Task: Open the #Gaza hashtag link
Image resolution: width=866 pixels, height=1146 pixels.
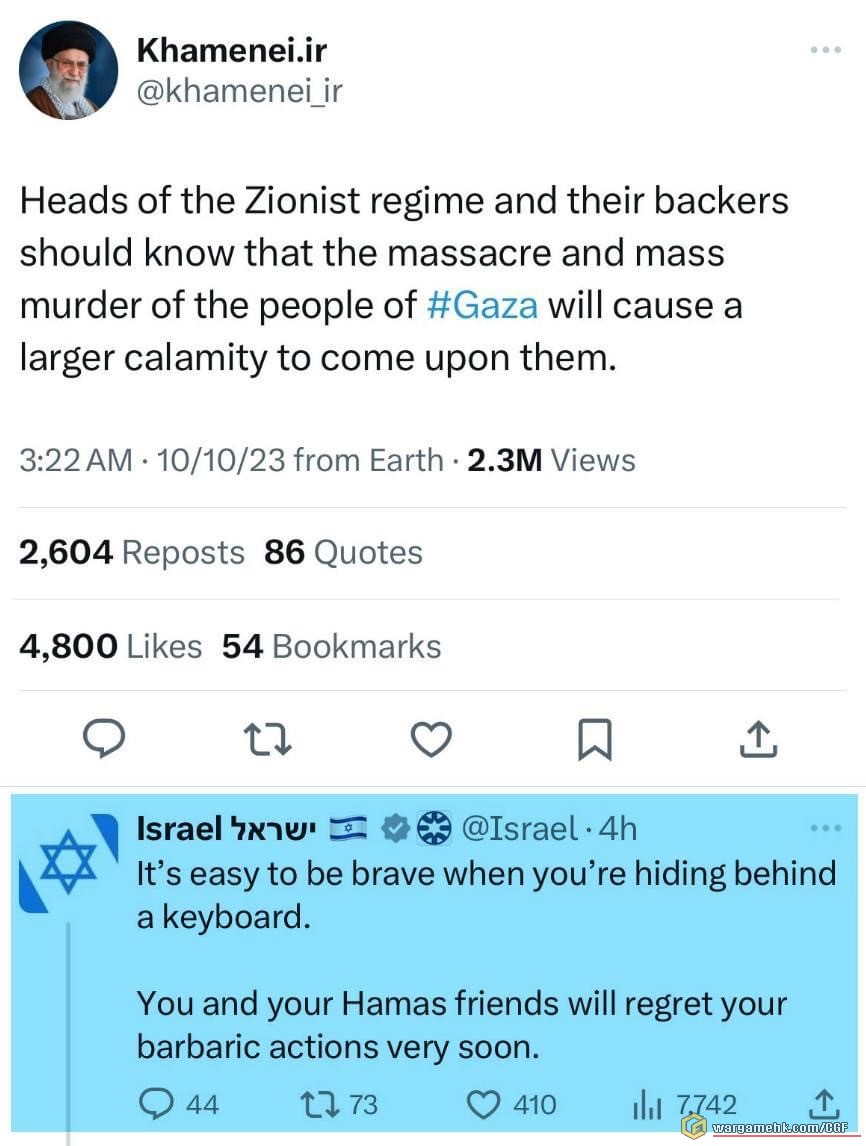Action: pyautogui.click(x=481, y=305)
